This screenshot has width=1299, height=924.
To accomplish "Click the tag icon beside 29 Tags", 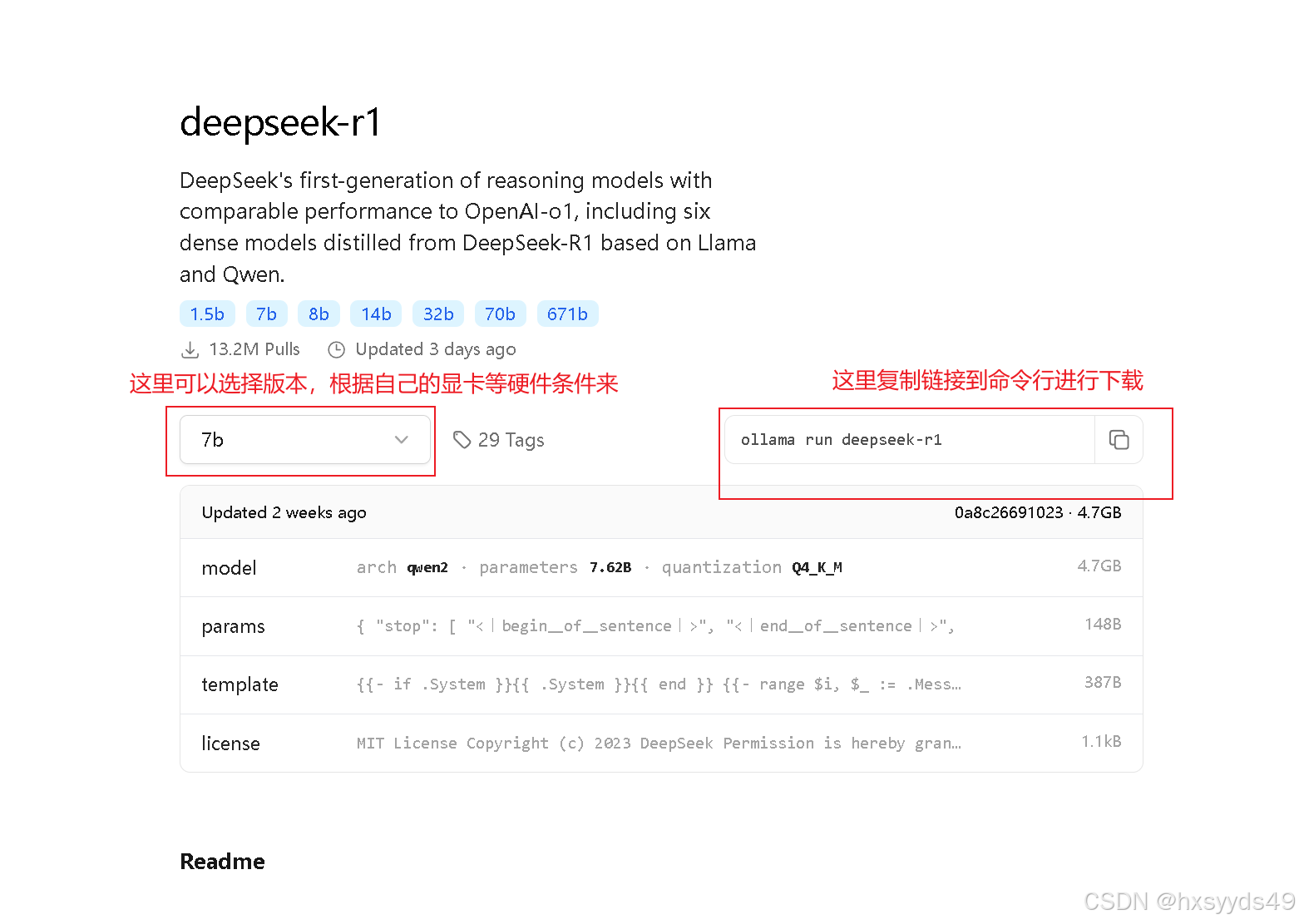I will pos(462,440).
